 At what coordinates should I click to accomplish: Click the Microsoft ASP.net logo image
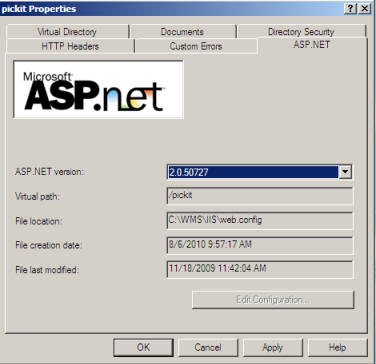pos(98,89)
